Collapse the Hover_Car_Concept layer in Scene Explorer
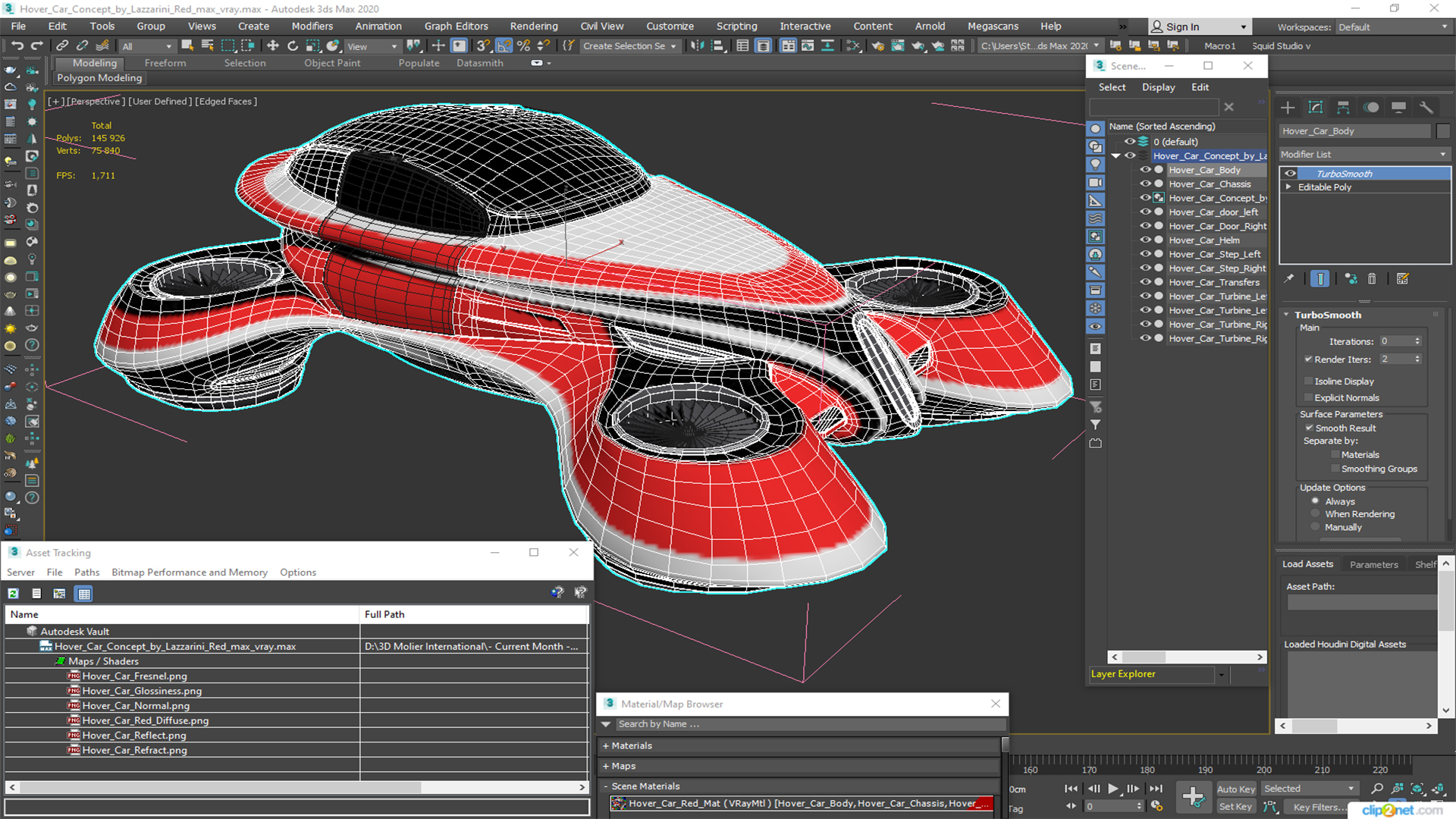The image size is (1456, 819). click(x=1116, y=156)
